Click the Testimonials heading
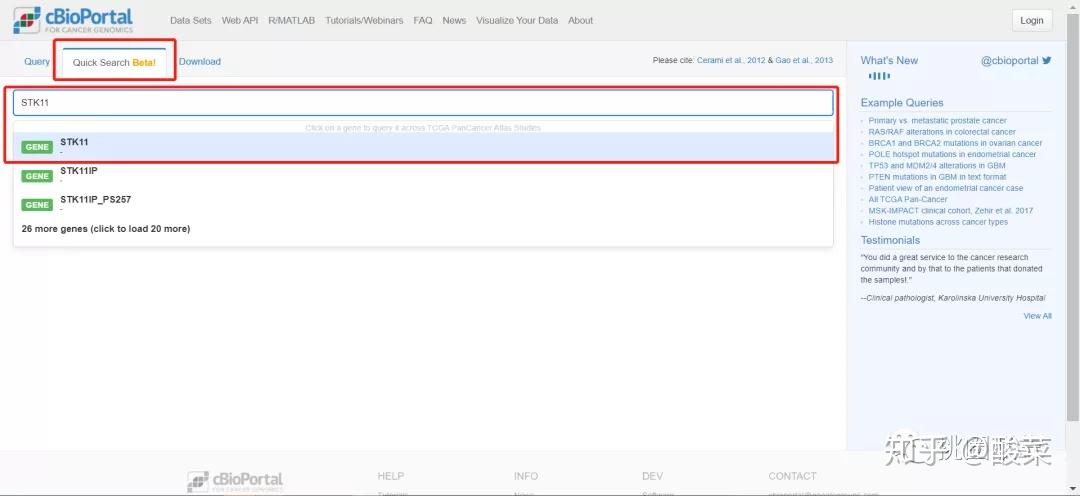1080x496 pixels. tap(891, 240)
